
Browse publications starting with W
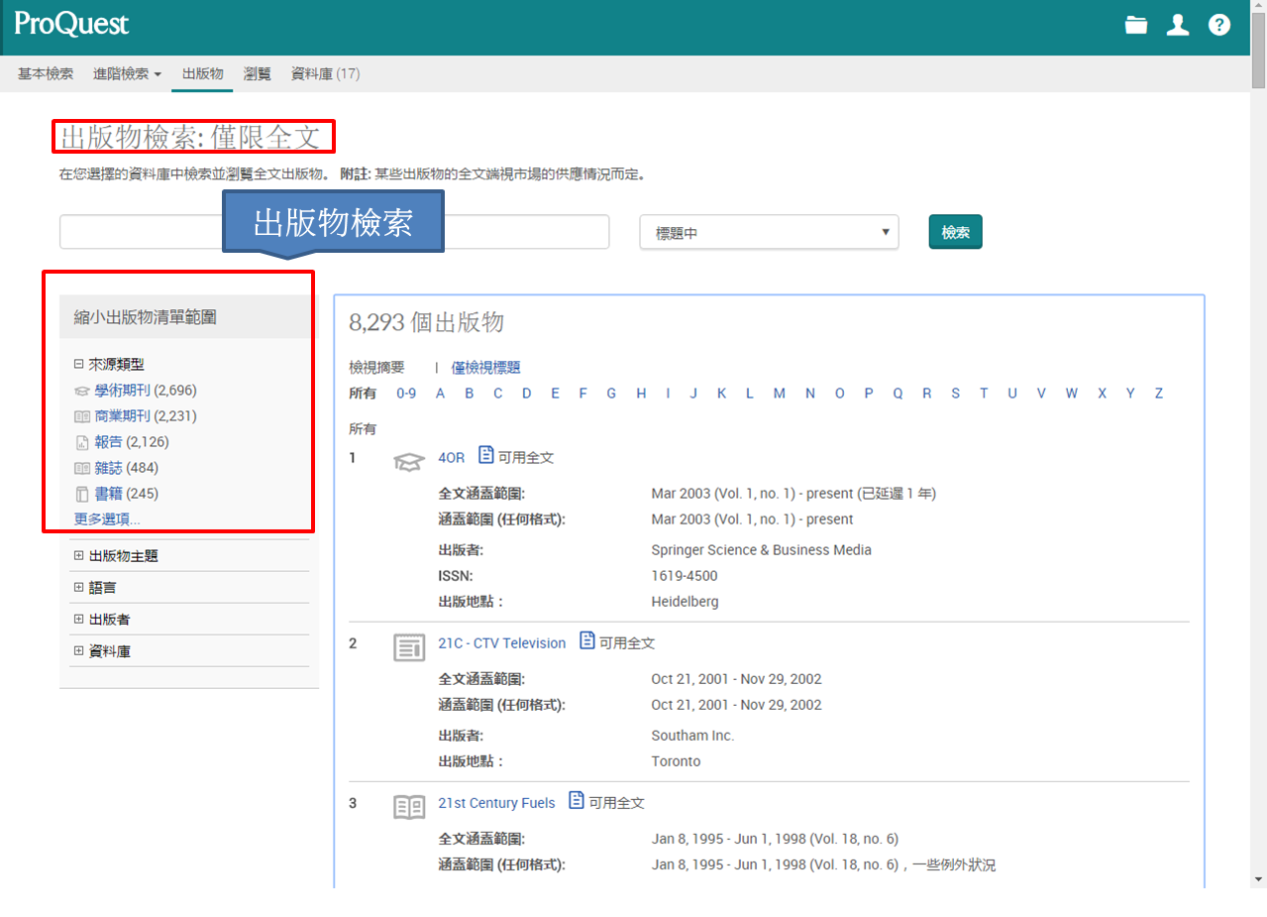[1071, 394]
